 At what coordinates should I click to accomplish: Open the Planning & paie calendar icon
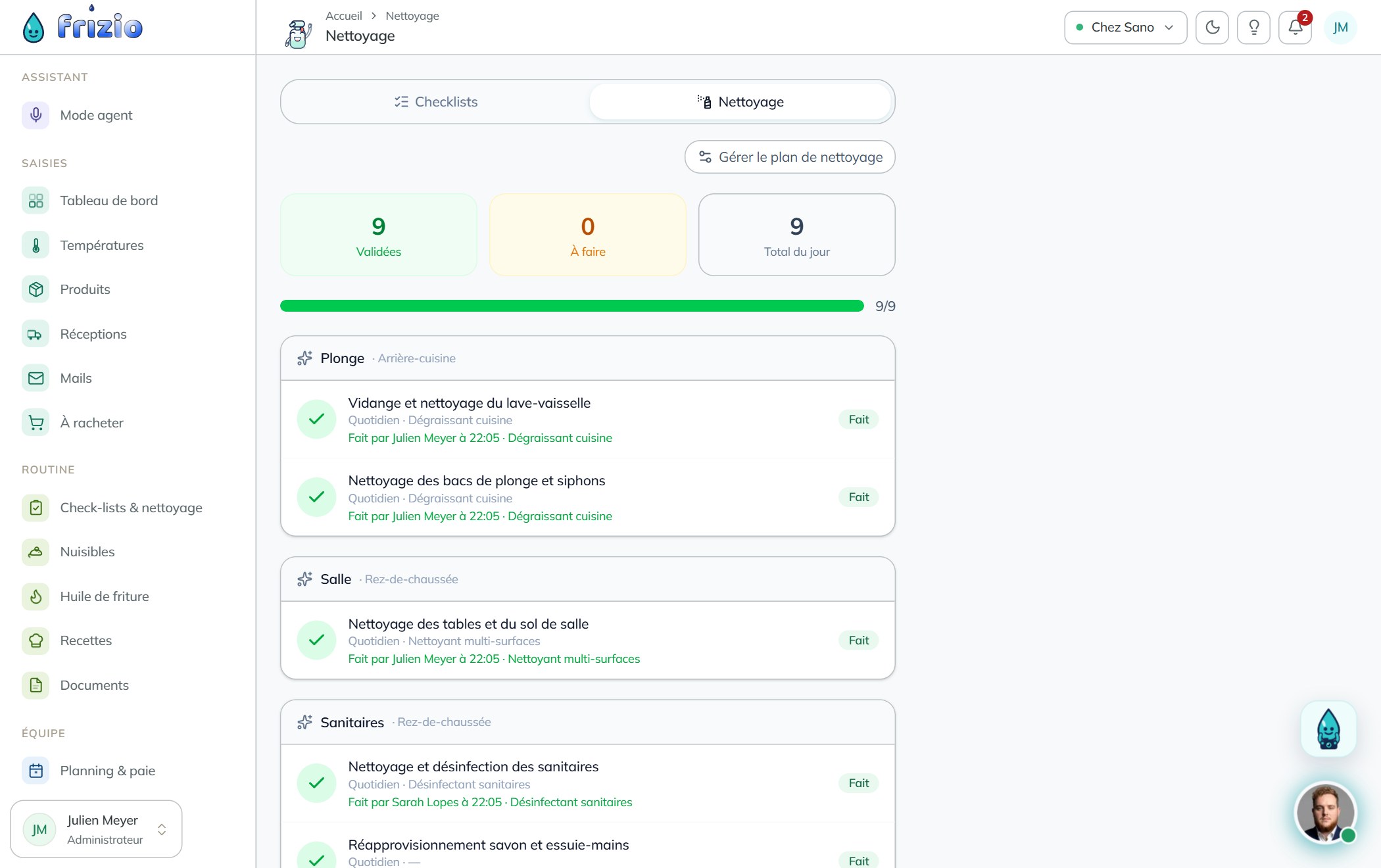pos(36,771)
